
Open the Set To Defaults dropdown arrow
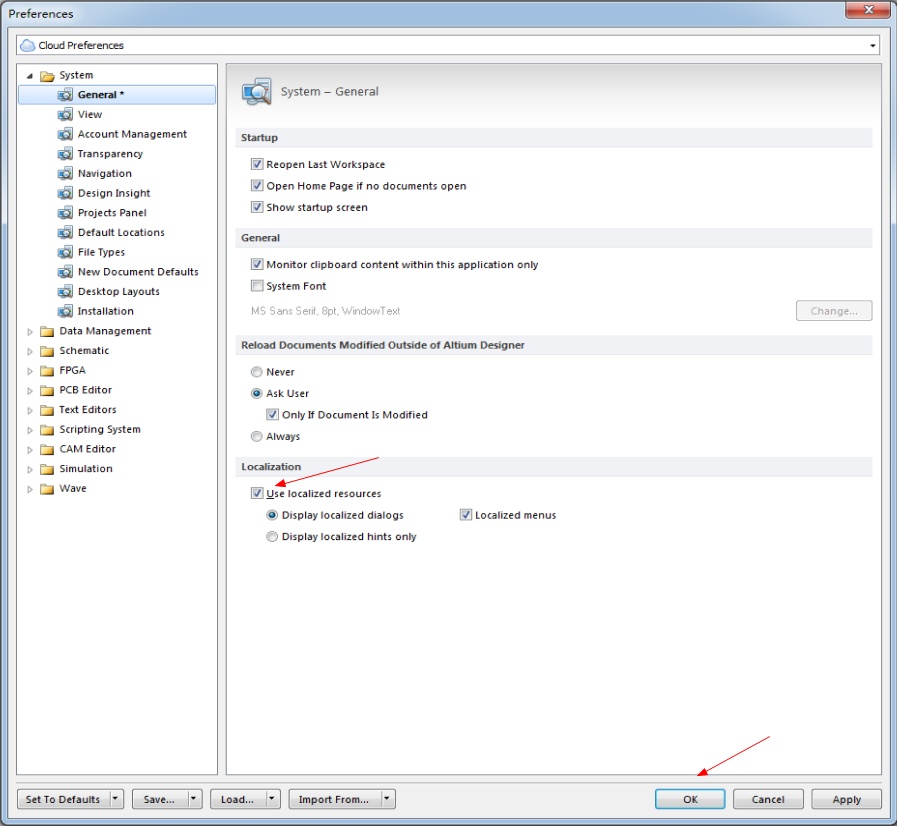coord(116,799)
